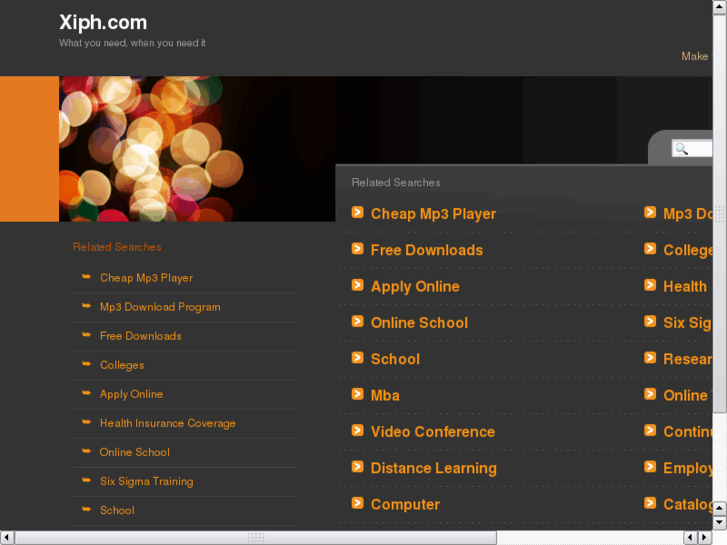The width and height of the screenshot is (727, 545).
Task: Click orange arrow icon next to Computer
Action: click(357, 503)
